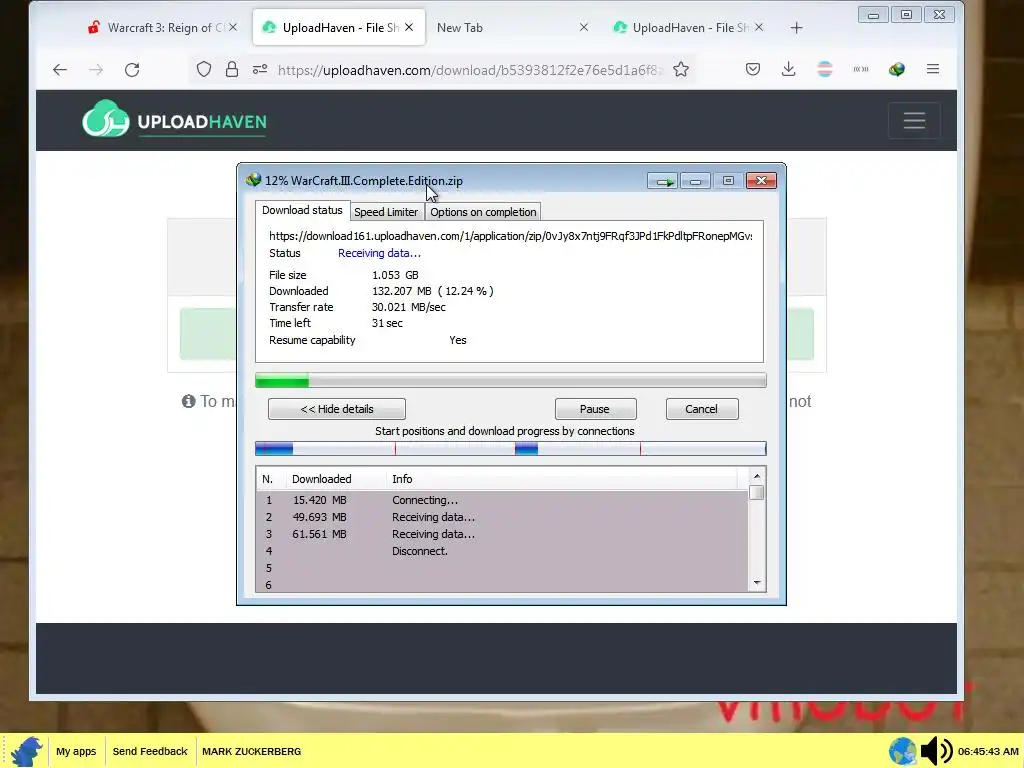Click the Receiving data status text
1024x768 pixels.
click(x=379, y=253)
